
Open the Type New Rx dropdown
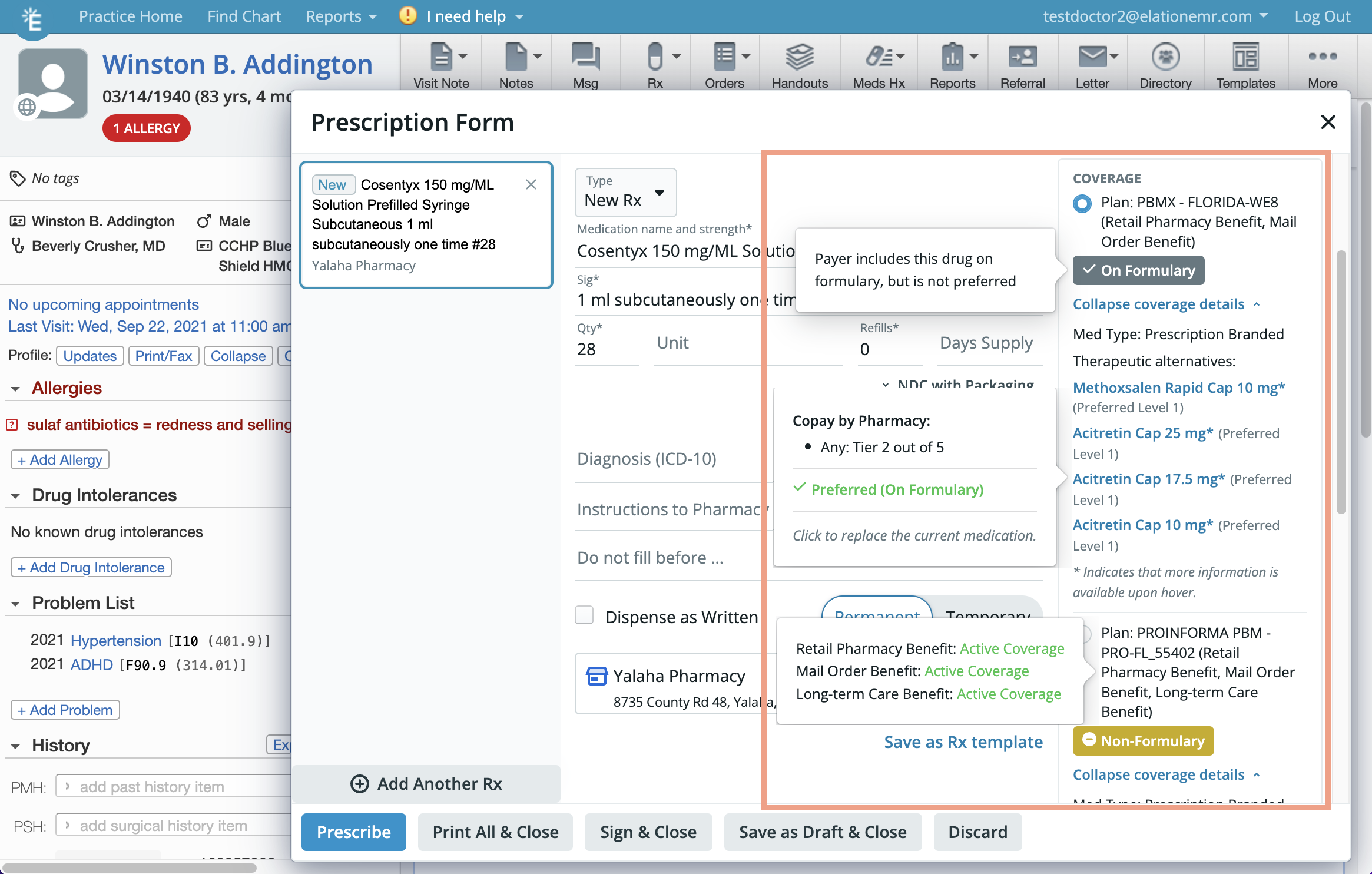[625, 193]
